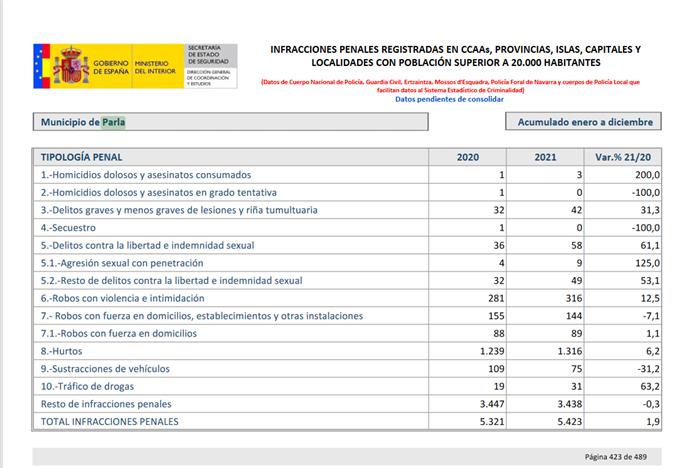Image resolution: width=700 pixels, height=468 pixels.
Task: Select the 4.-Secuestro row label
Action: [70, 227]
